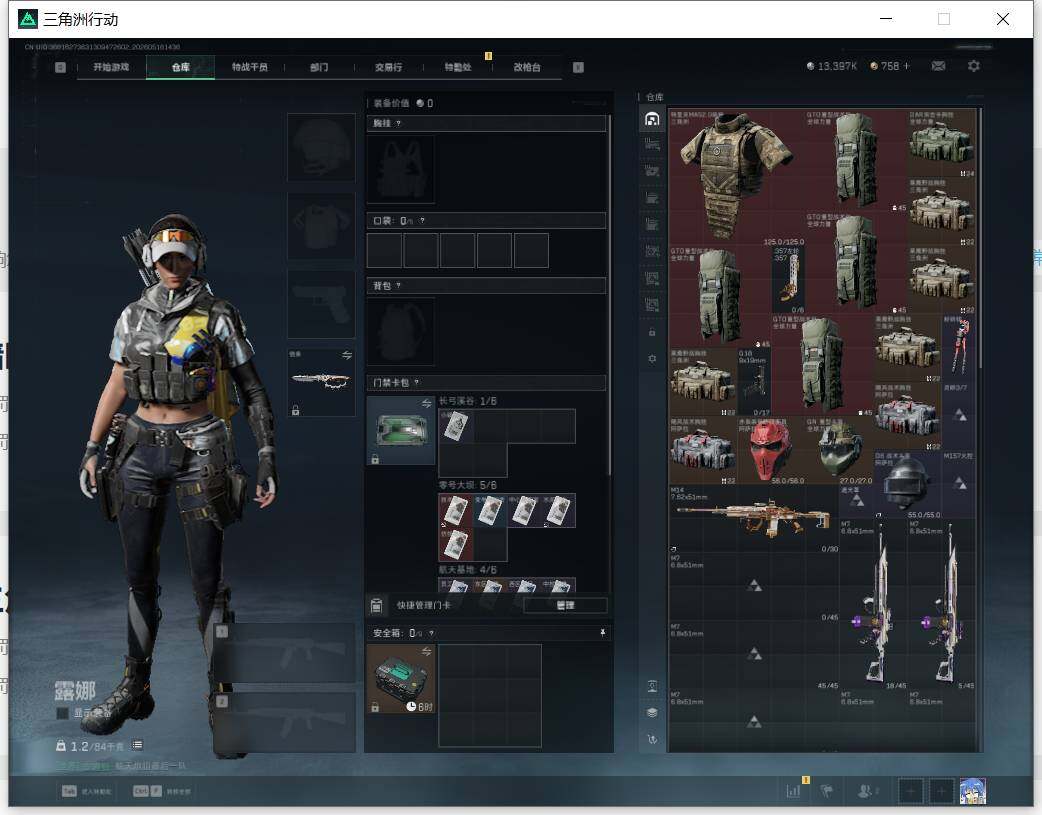Open the friends icon in bottom bar
Viewport: 1042px width, 815px height.
(x=865, y=791)
